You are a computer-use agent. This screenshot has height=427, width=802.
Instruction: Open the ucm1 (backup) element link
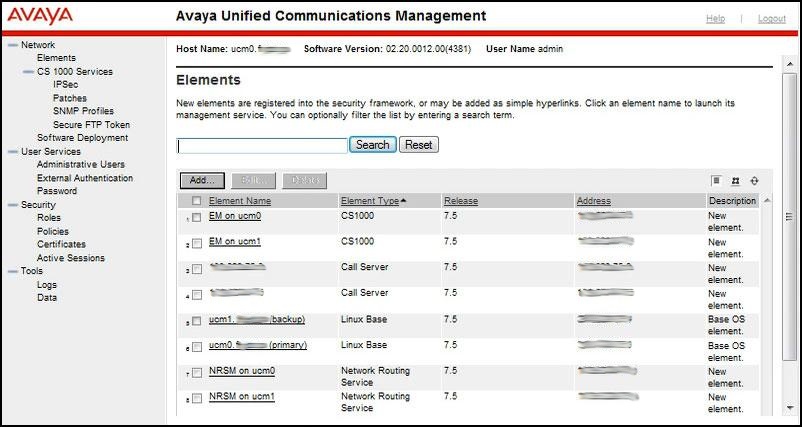click(257, 319)
